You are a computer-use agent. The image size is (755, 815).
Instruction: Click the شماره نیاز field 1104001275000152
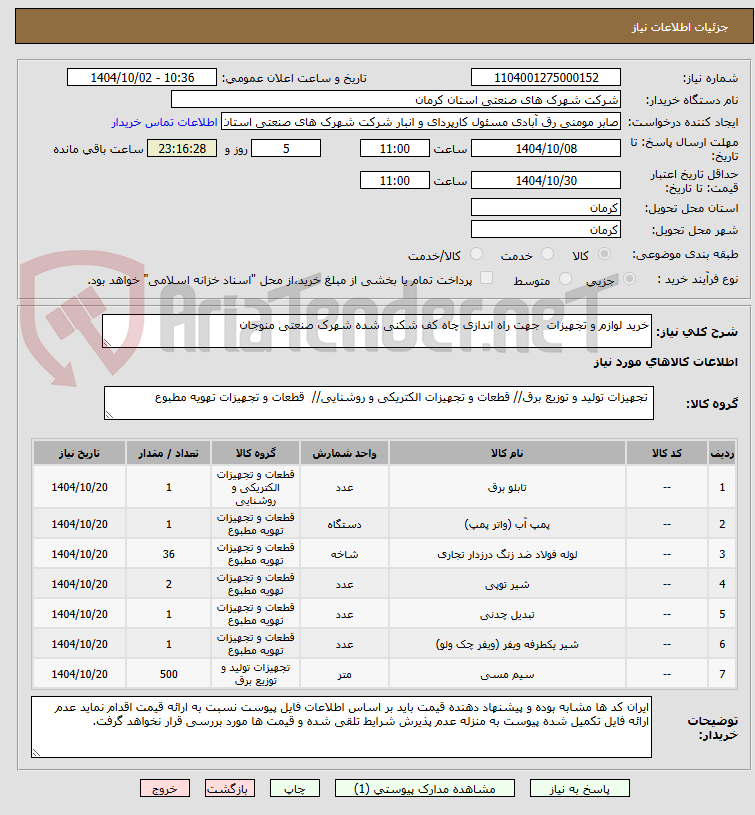tap(546, 77)
